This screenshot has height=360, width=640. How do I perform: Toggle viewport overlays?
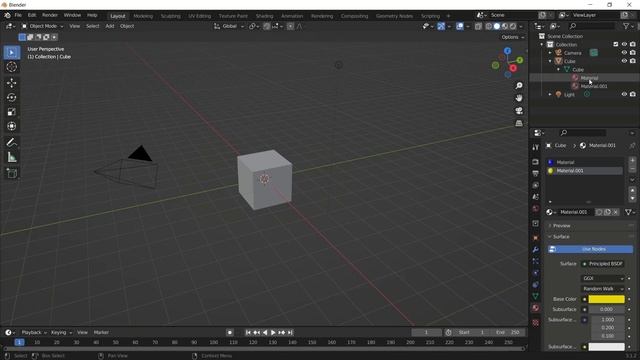tap(460, 26)
